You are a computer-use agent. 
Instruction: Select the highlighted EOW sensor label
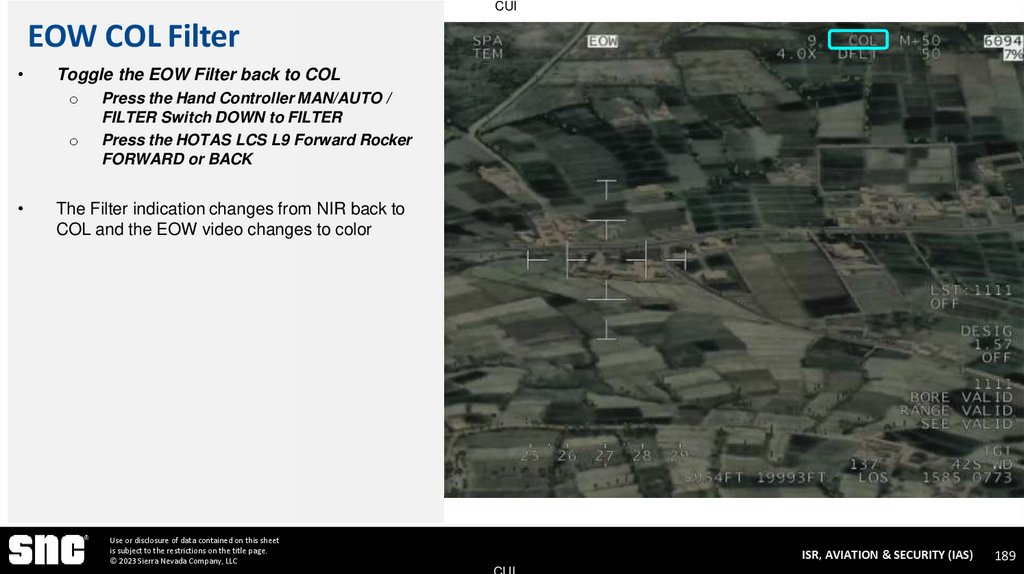click(602, 41)
